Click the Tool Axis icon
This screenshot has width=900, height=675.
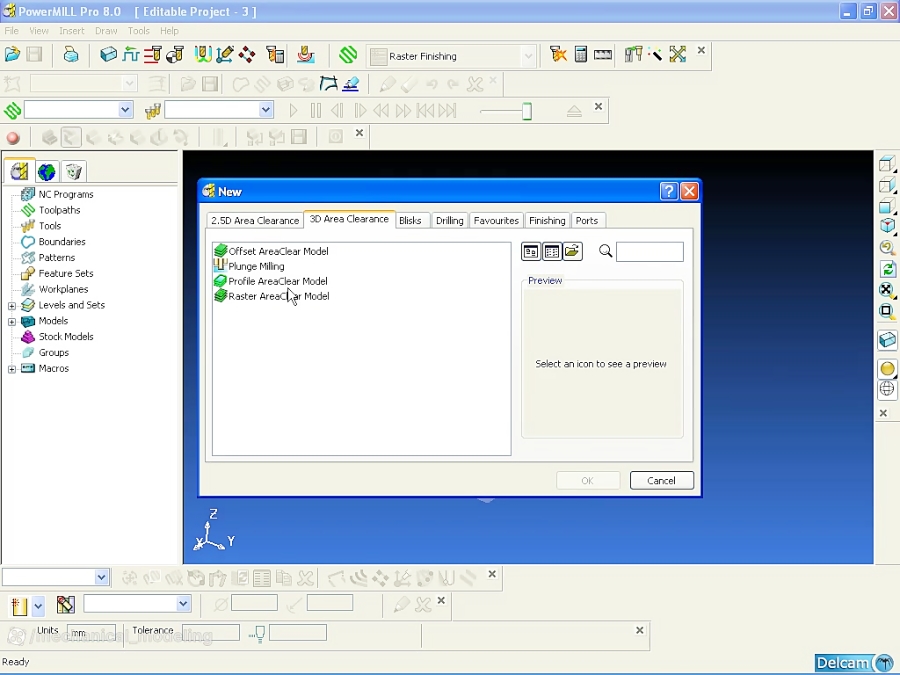tap(224, 55)
